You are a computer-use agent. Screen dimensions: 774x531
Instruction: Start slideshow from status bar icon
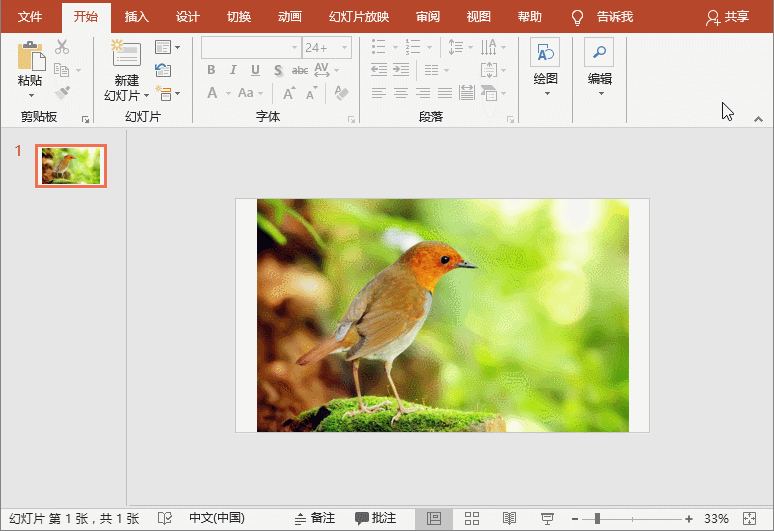[x=547, y=518]
